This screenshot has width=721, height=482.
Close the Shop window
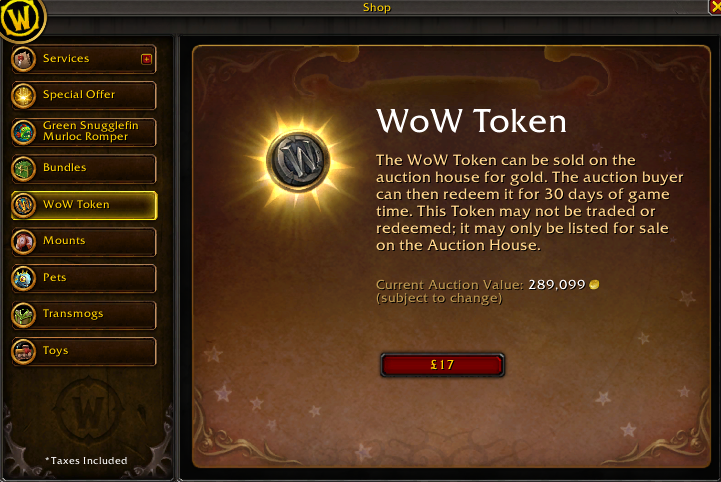pos(715,6)
